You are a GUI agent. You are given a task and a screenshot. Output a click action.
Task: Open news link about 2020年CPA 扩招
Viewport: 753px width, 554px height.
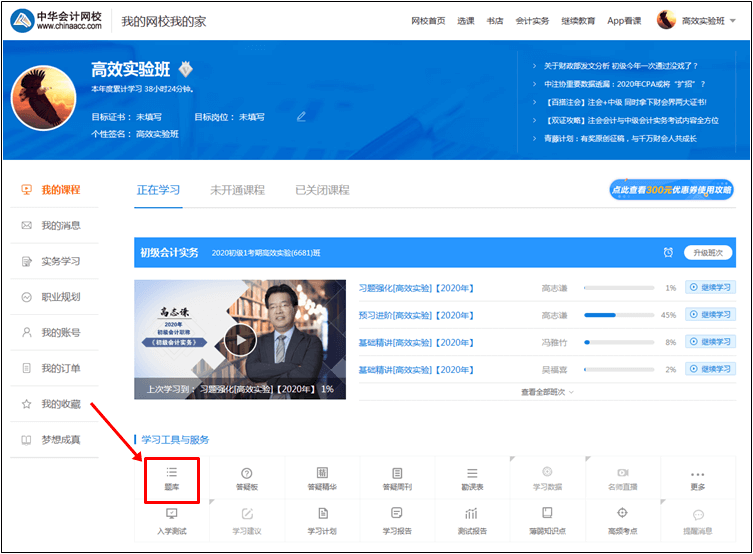point(625,84)
